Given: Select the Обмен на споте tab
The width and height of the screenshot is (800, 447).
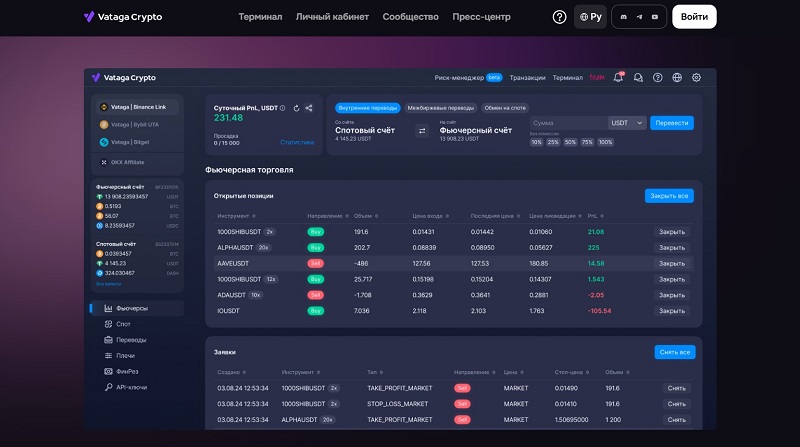Looking at the screenshot, I should [x=505, y=108].
